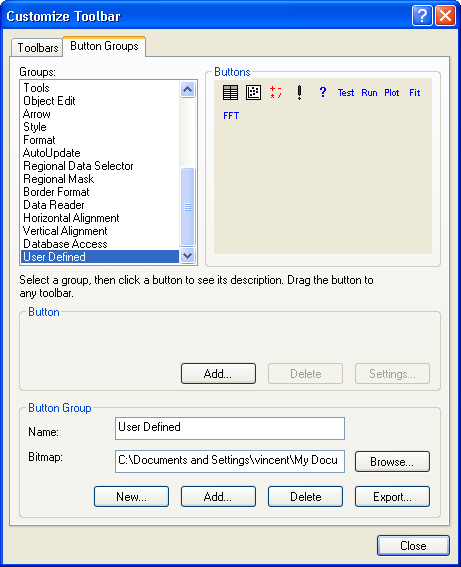Click the dotted matrix button icon

tap(253, 93)
